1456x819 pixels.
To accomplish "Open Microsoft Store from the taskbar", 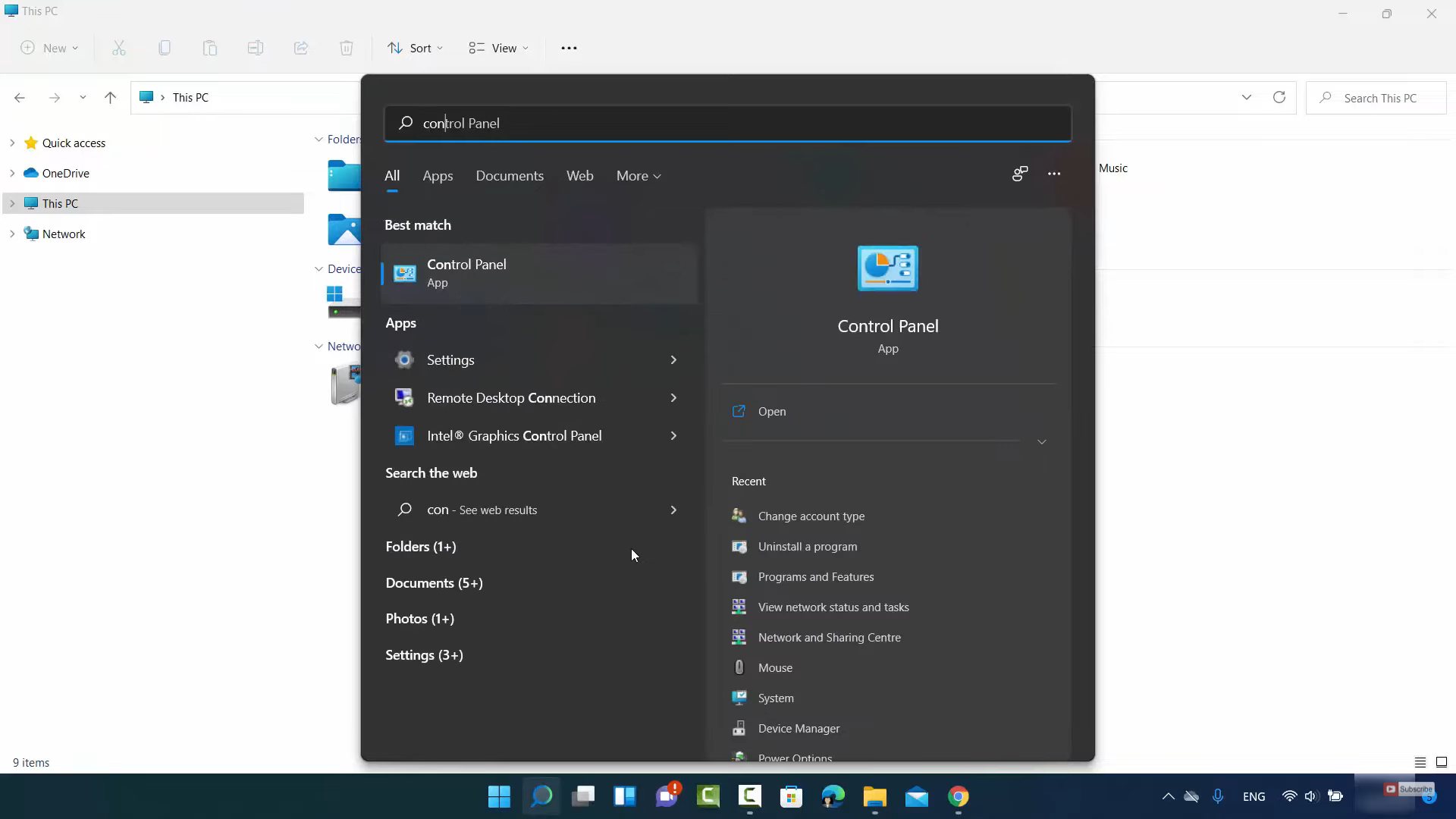I will pos(791,796).
